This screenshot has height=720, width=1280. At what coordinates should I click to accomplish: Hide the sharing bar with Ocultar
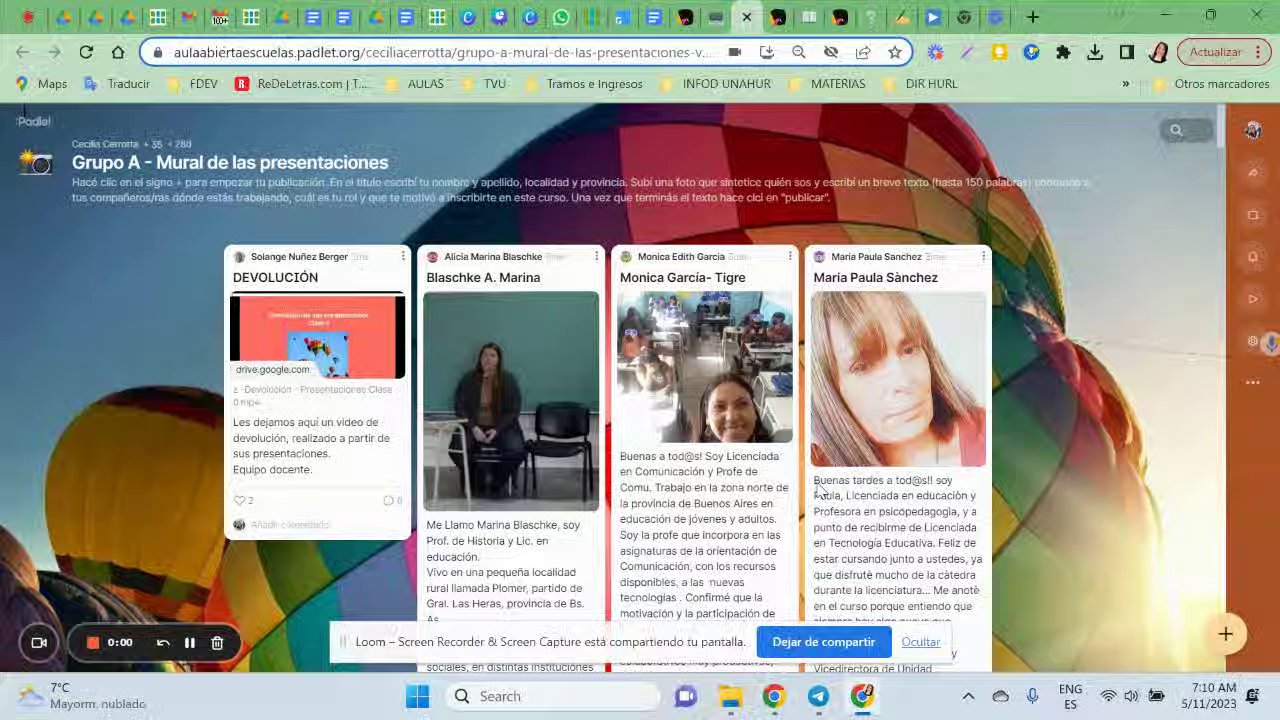(x=920, y=642)
